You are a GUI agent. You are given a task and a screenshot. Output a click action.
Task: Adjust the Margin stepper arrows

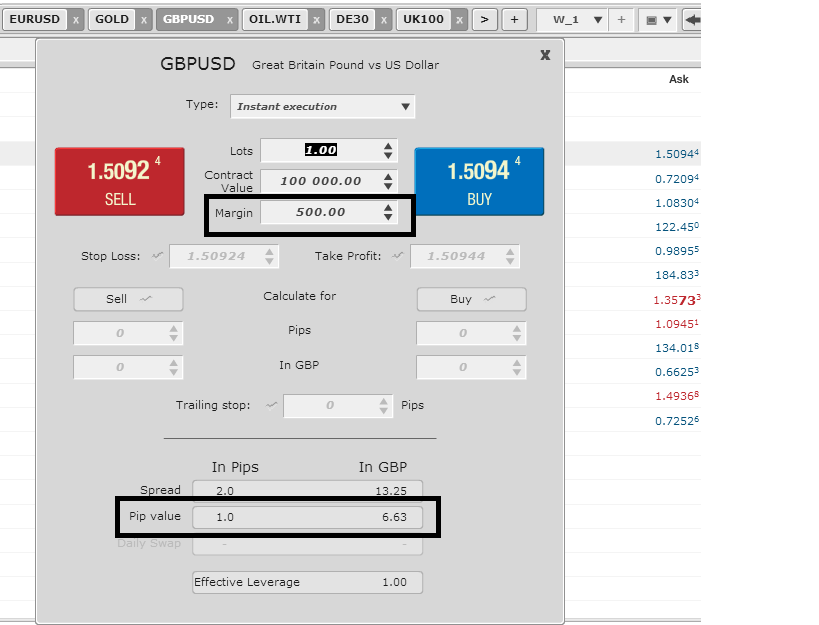[388, 212]
